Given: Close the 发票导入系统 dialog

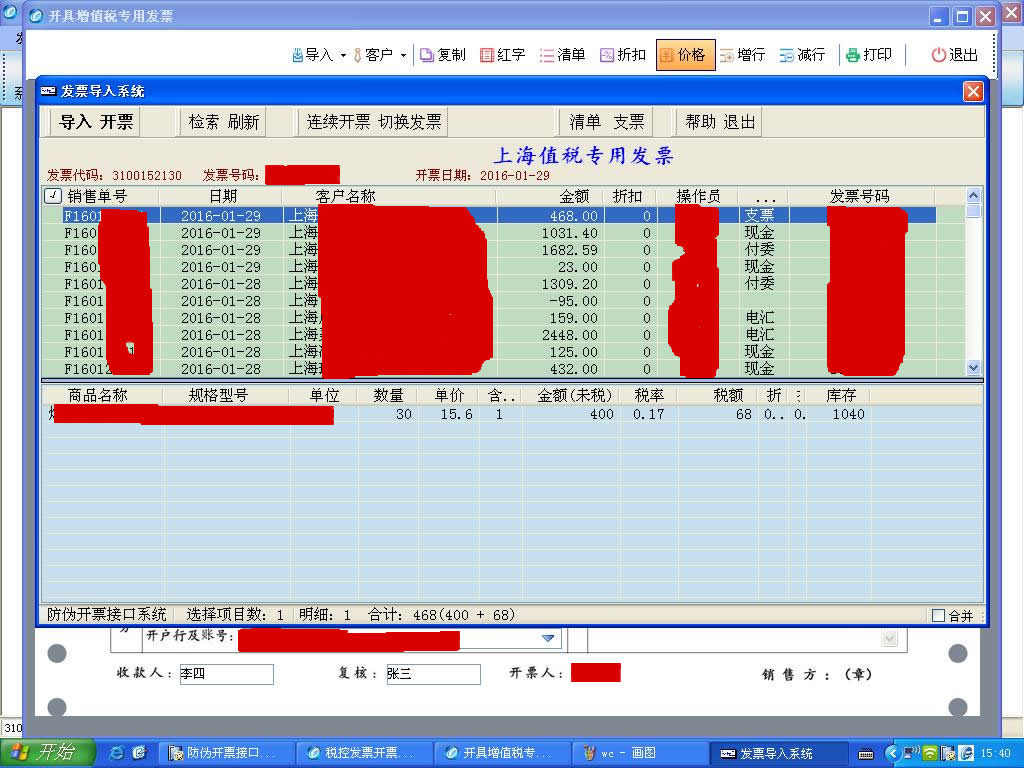Looking at the screenshot, I should coord(973,91).
